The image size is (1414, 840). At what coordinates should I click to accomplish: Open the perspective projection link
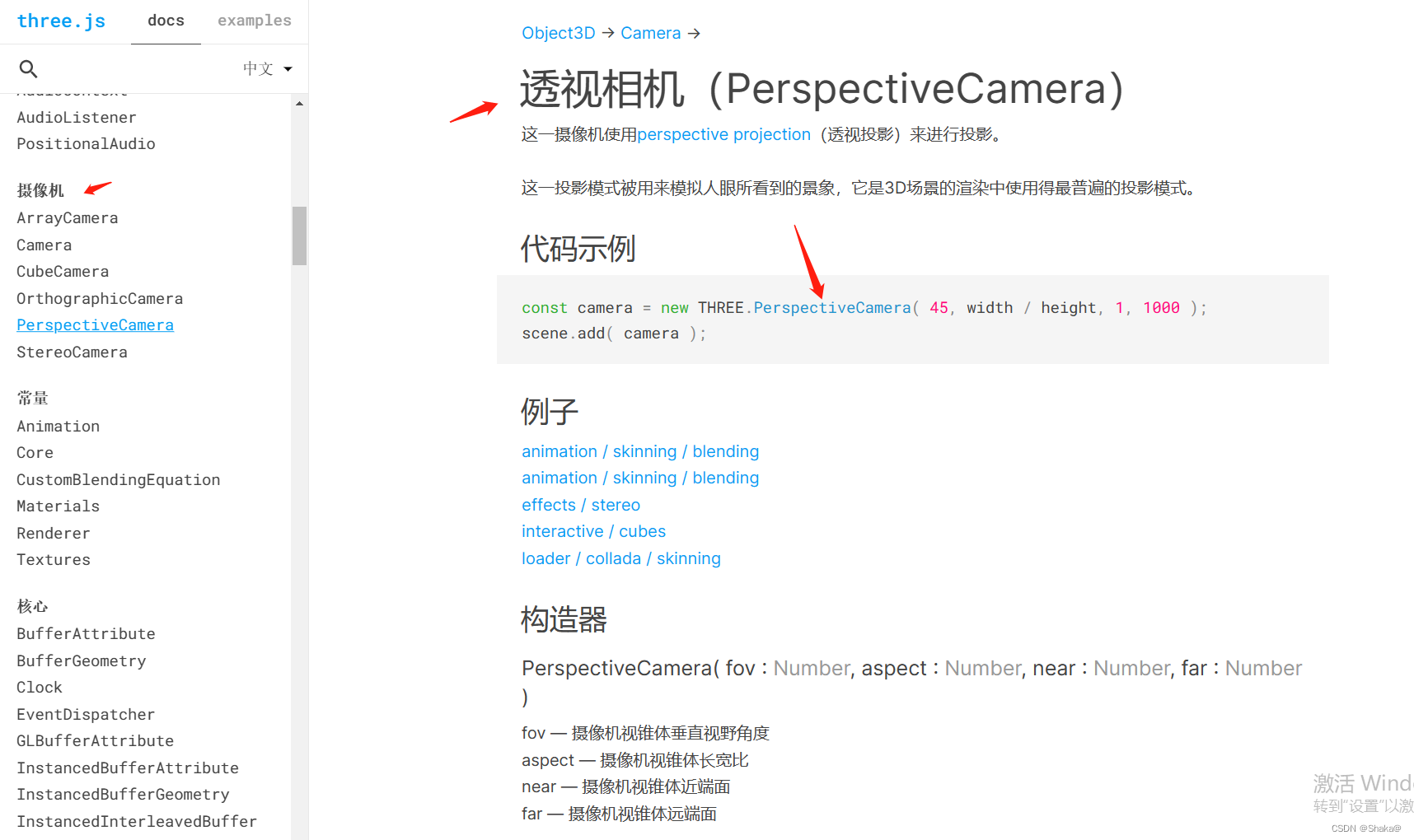click(x=723, y=134)
